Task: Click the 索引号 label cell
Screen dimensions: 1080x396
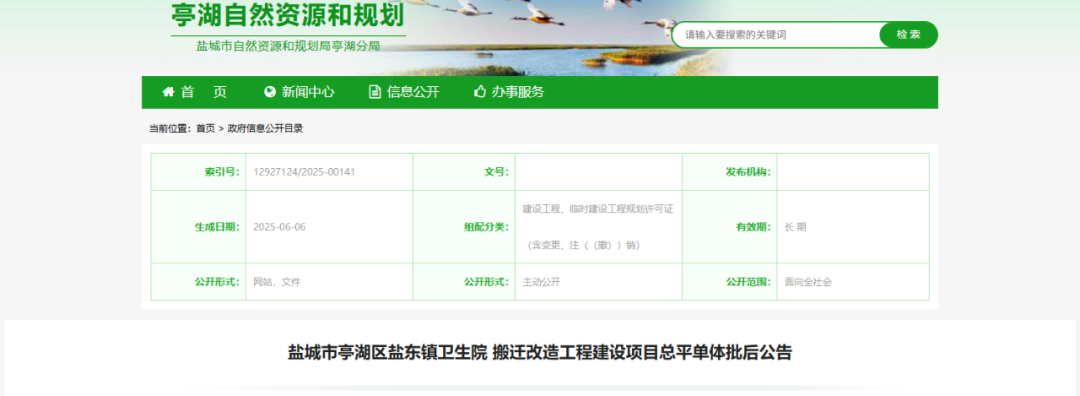Action: click(x=198, y=172)
